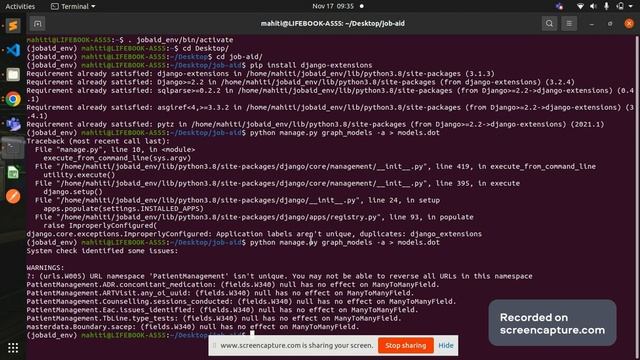The image size is (640, 360).
Task: Open Sublime Text from the dock
Action: coord(13,25)
